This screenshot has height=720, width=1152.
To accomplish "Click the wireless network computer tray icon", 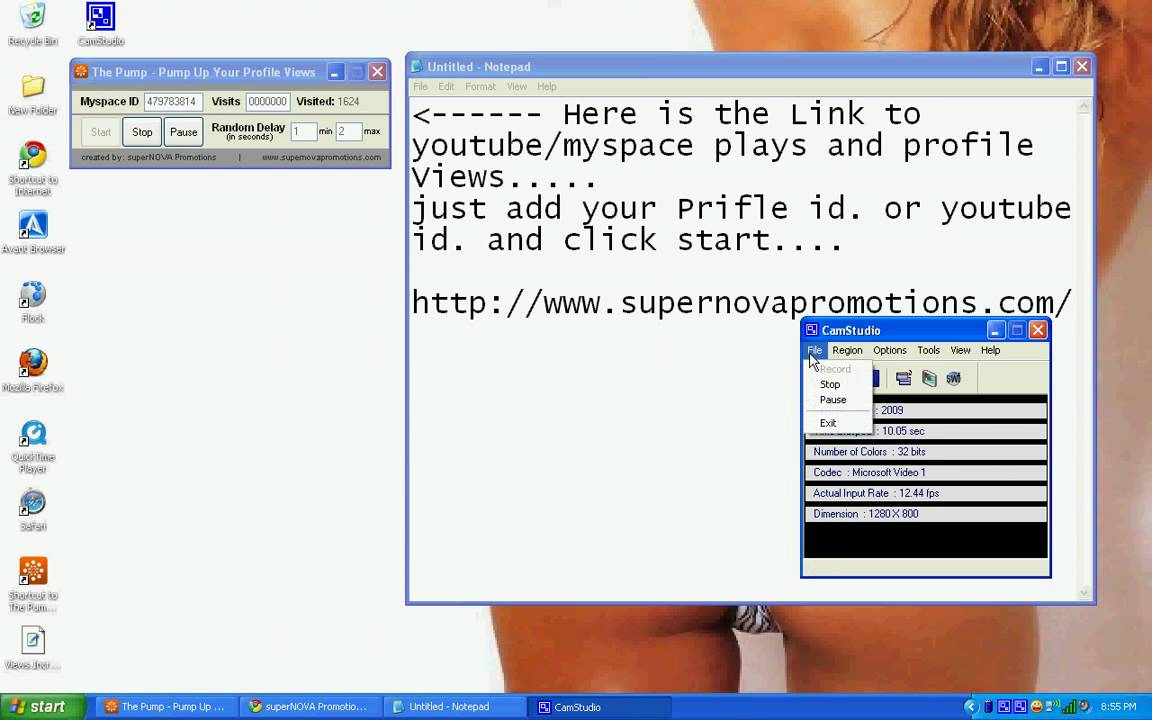I will (x=1053, y=705).
